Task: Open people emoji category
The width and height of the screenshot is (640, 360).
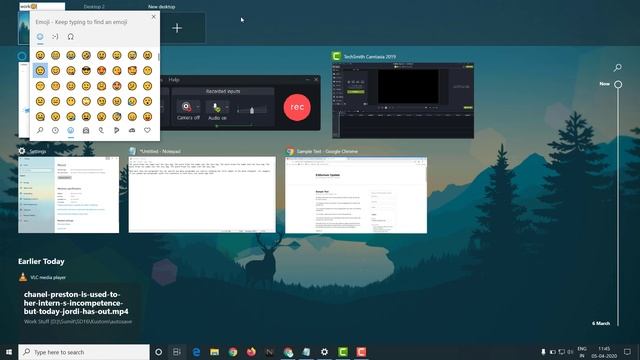Action: [x=86, y=130]
